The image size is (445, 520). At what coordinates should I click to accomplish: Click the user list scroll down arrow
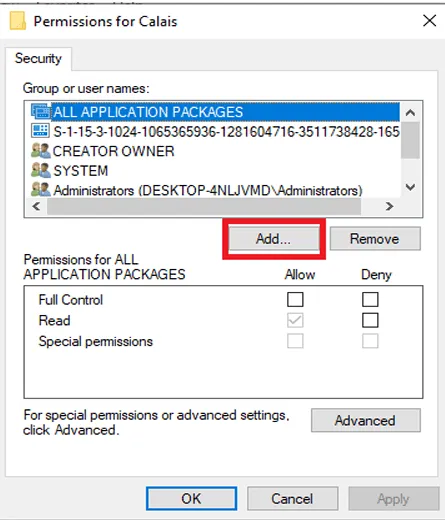(410, 187)
